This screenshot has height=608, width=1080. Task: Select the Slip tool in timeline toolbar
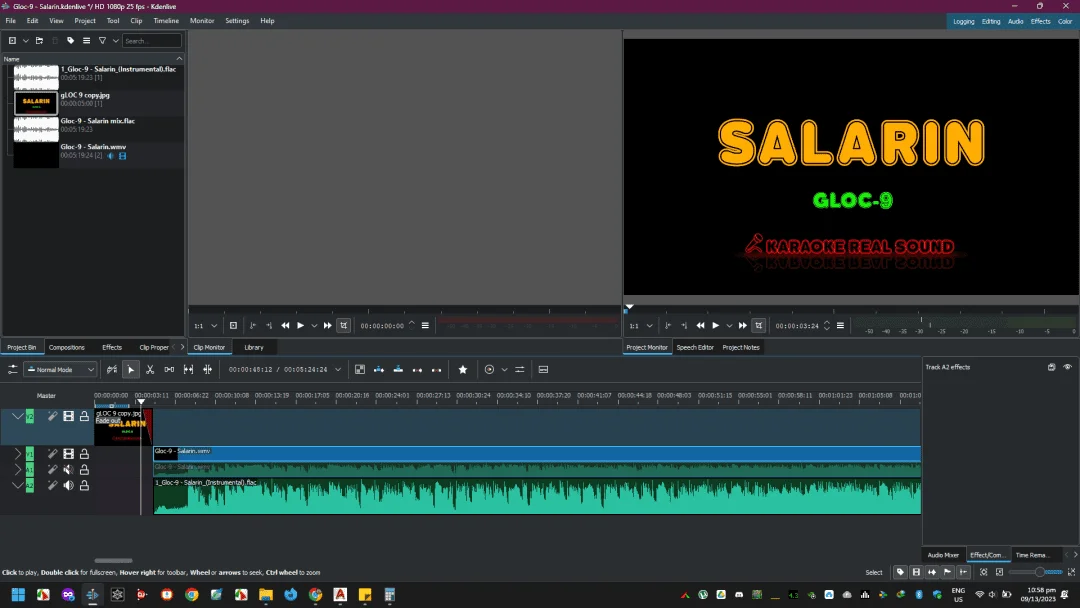click(188, 370)
